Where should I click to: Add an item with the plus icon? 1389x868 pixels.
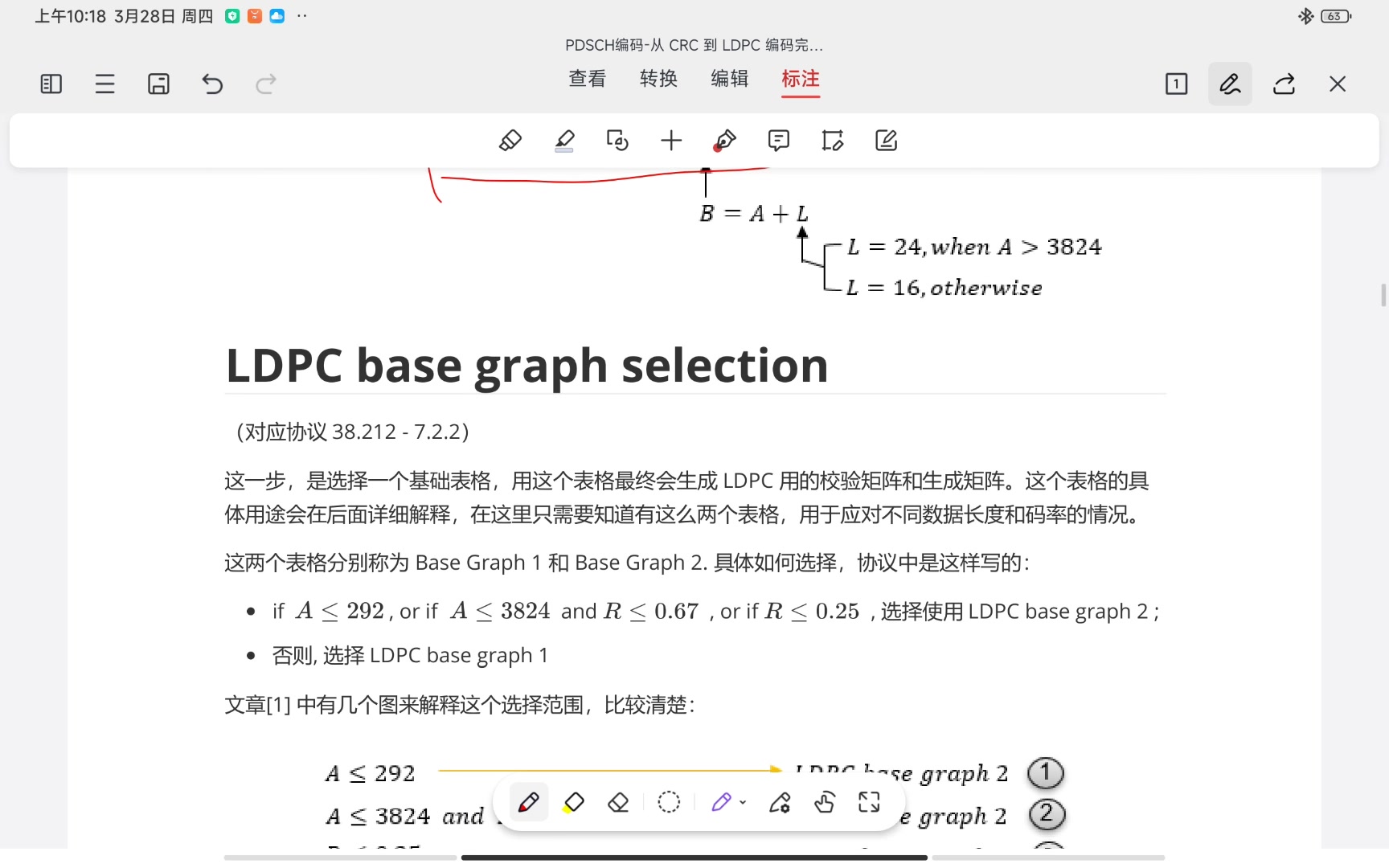coord(671,141)
